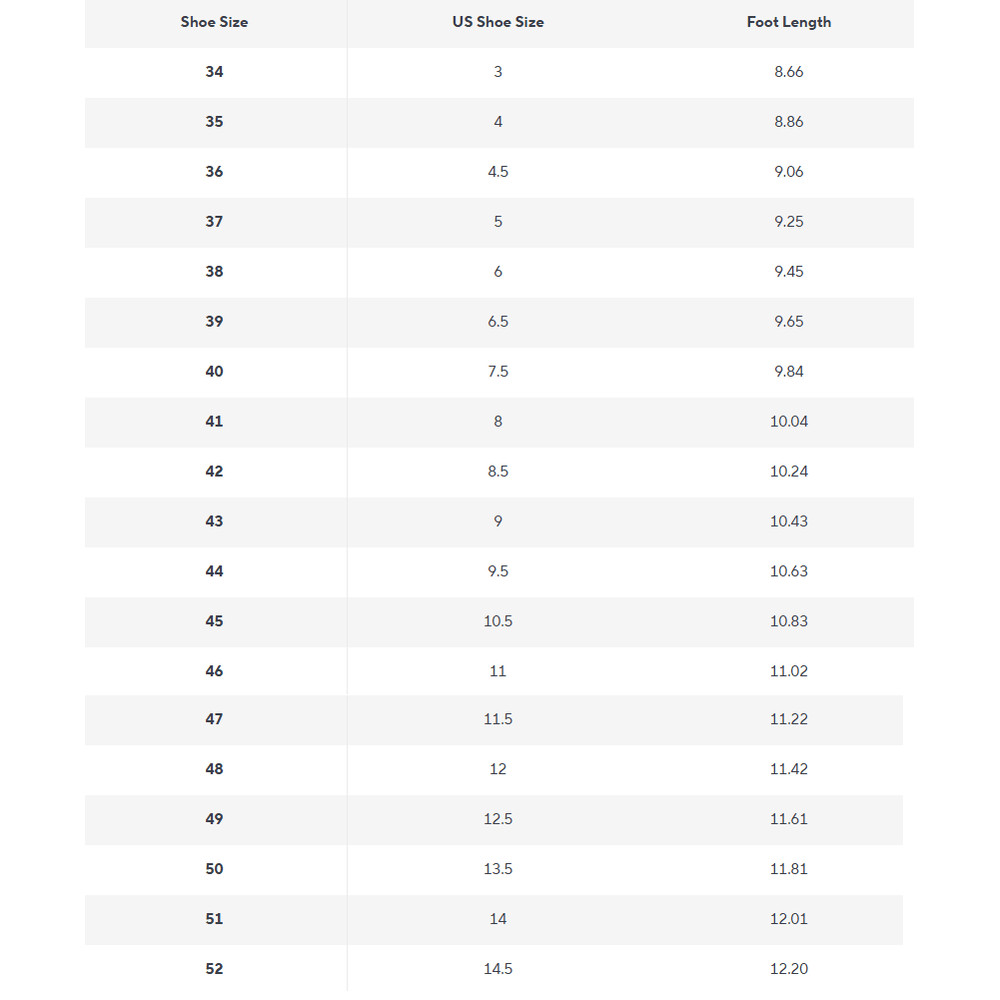Select shoe size 43 row label
1000x1000 pixels.
coord(214,522)
